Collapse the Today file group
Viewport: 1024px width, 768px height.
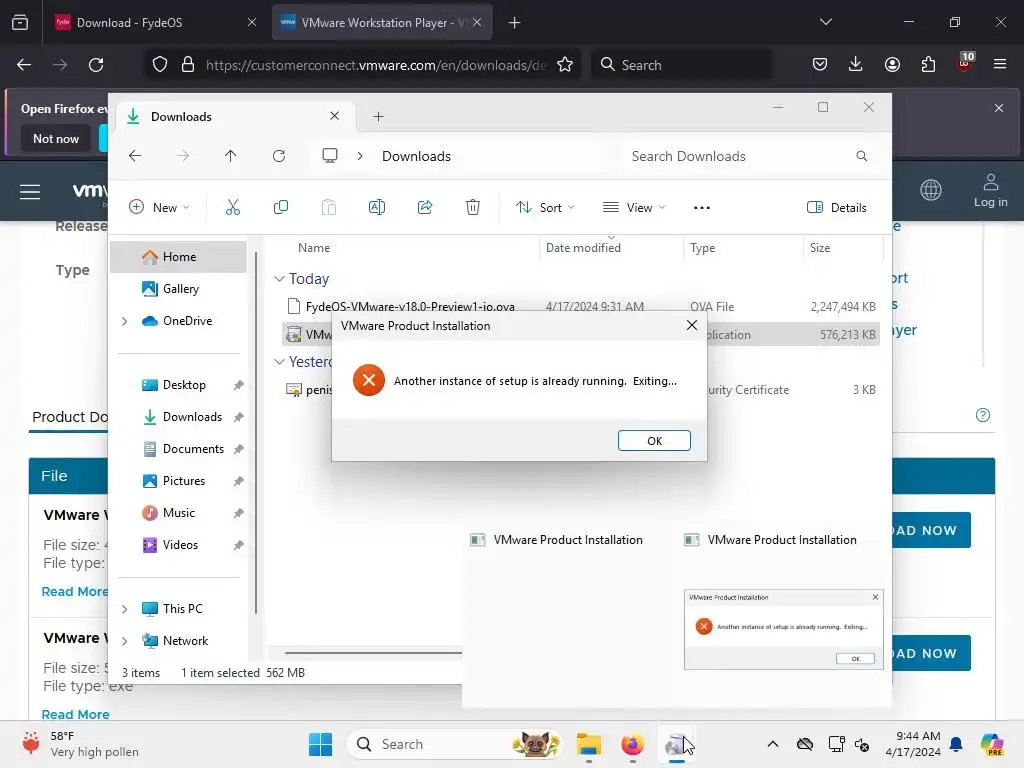(279, 279)
